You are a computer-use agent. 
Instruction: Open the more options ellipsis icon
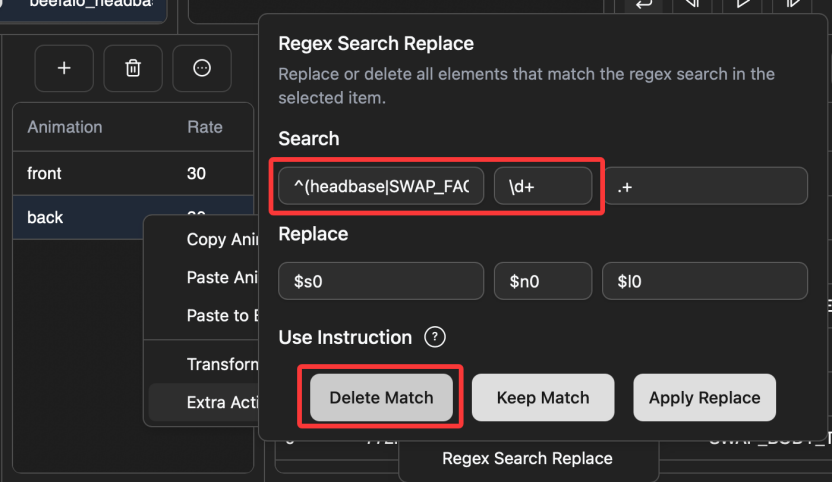tap(202, 68)
